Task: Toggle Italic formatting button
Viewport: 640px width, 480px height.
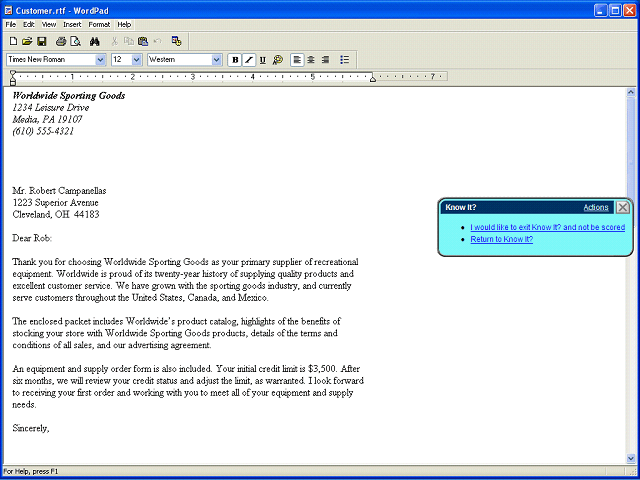Action: pyautogui.click(x=249, y=60)
